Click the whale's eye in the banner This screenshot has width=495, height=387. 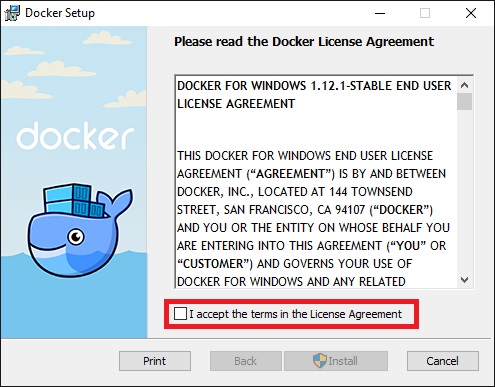click(76, 237)
